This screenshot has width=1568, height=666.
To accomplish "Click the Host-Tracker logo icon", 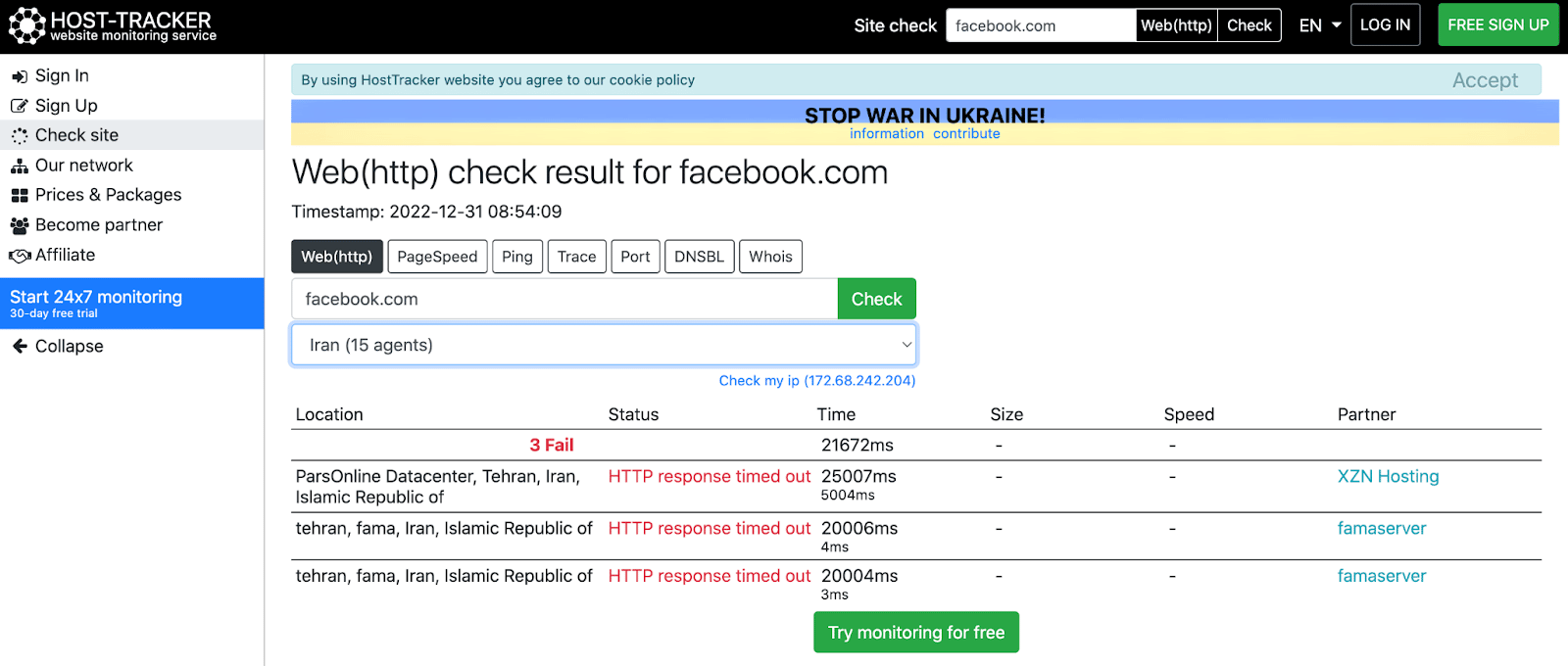I will tap(26, 26).
